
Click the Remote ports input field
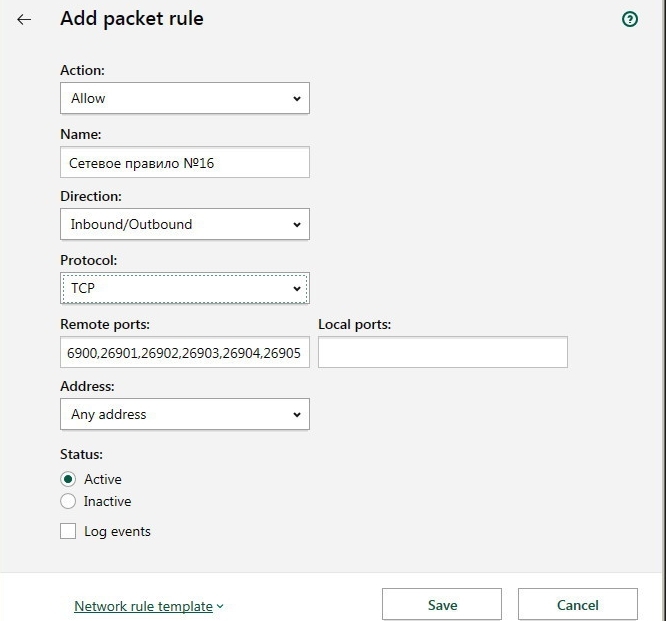[x=184, y=352]
